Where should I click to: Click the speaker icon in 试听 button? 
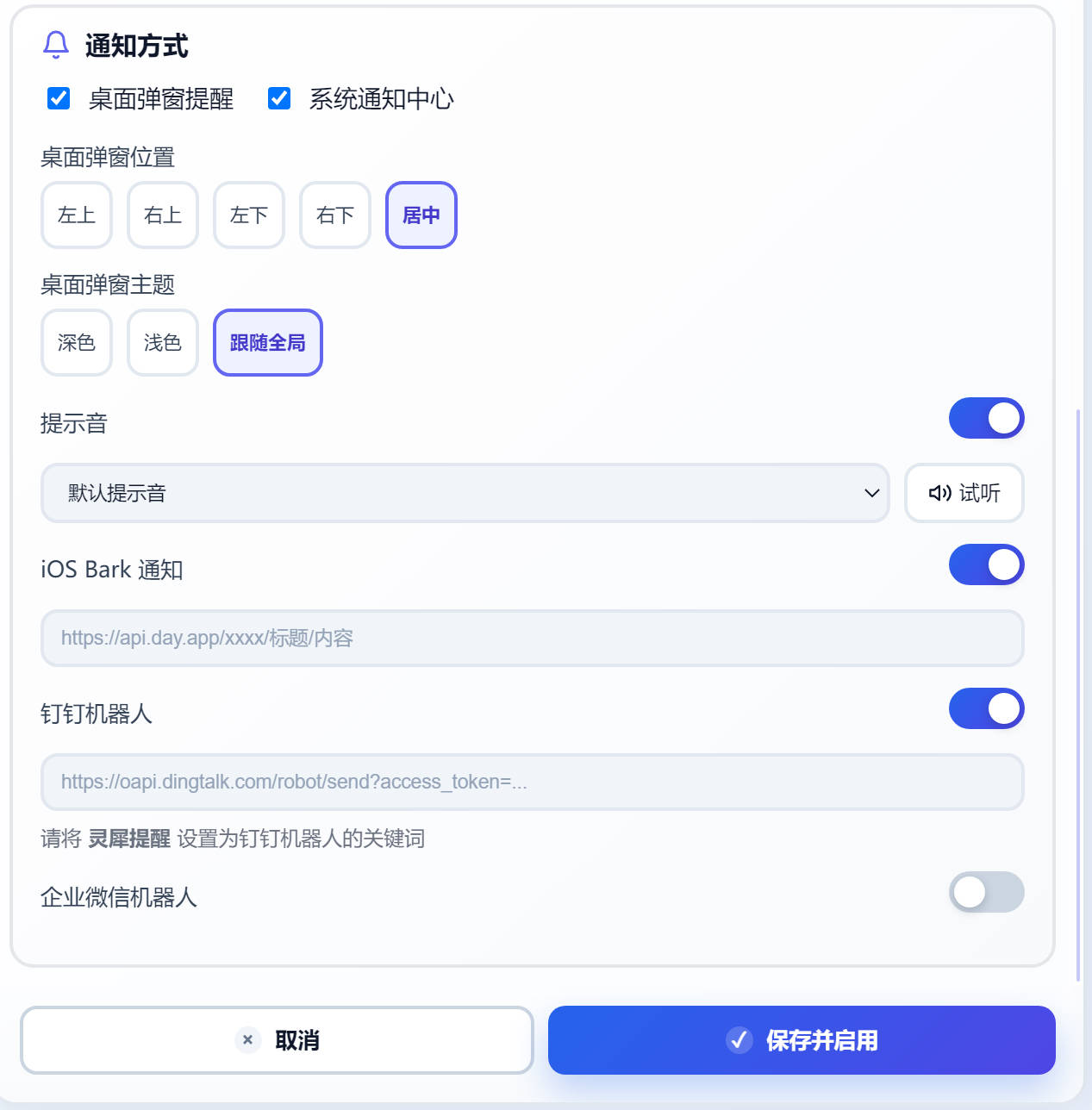tap(939, 493)
